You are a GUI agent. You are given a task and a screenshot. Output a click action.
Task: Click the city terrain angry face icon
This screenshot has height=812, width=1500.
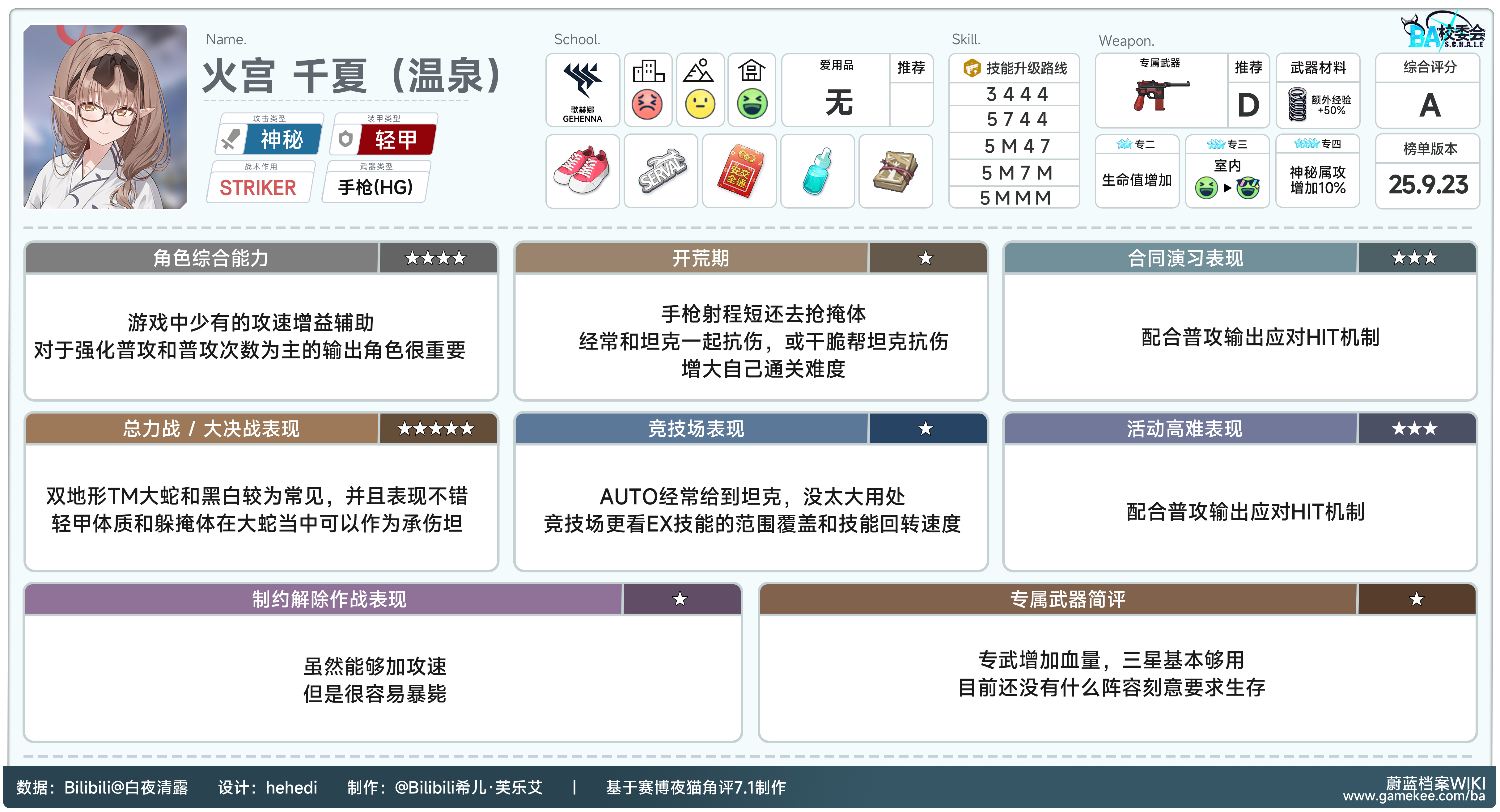[647, 104]
